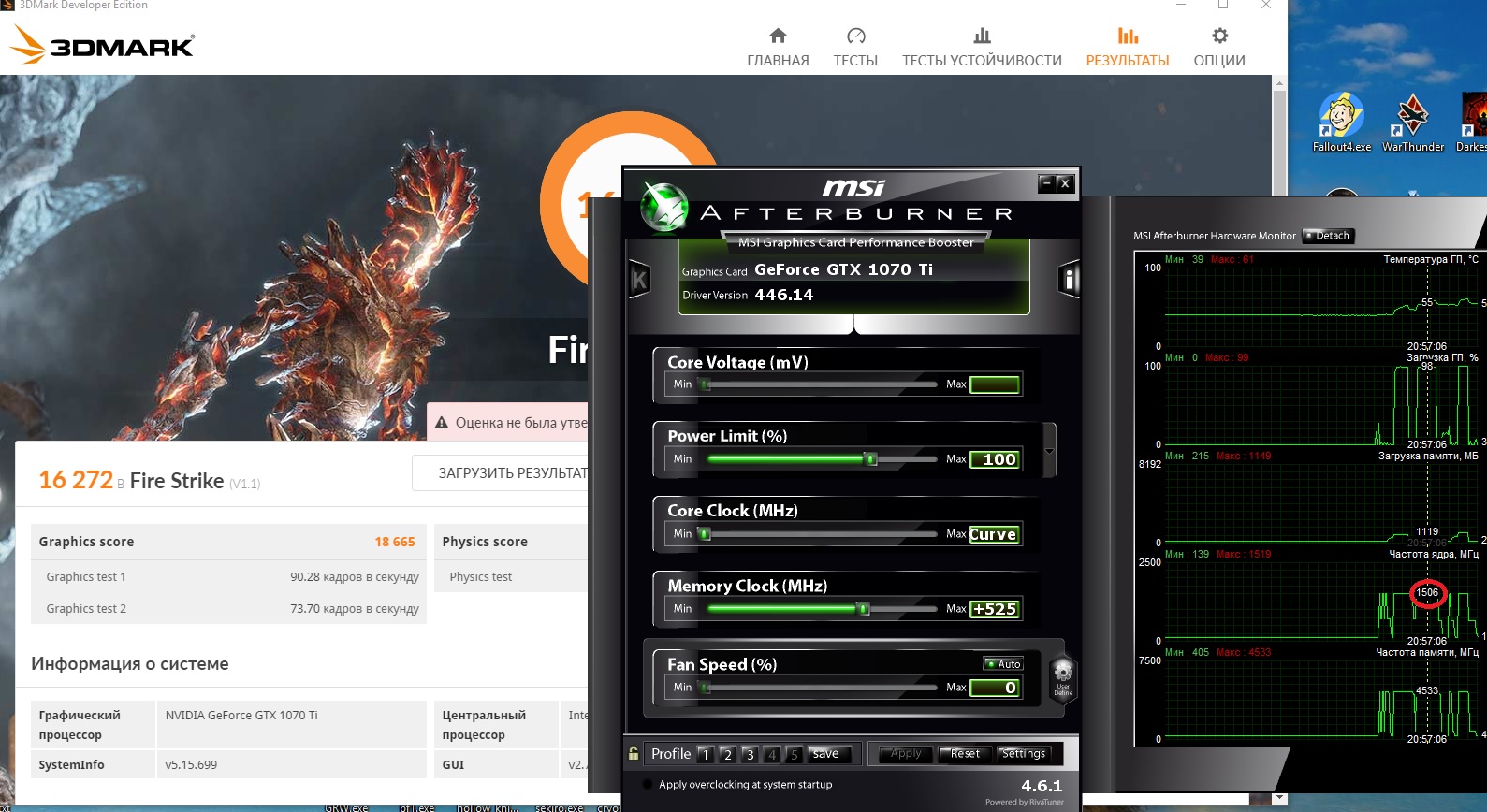Click the Graphics test 2 row
Viewport: 1487px width, 812px height.
[x=228, y=609]
